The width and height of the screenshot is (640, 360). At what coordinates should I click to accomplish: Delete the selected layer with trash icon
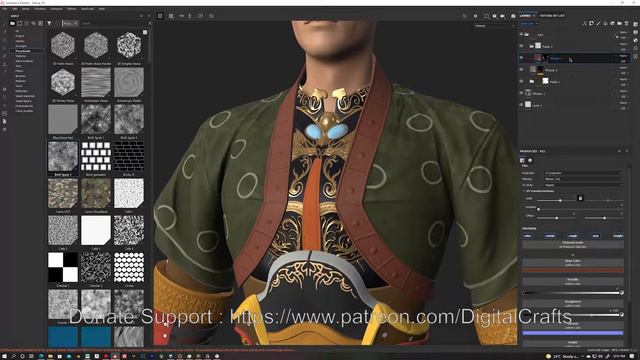[627, 24]
